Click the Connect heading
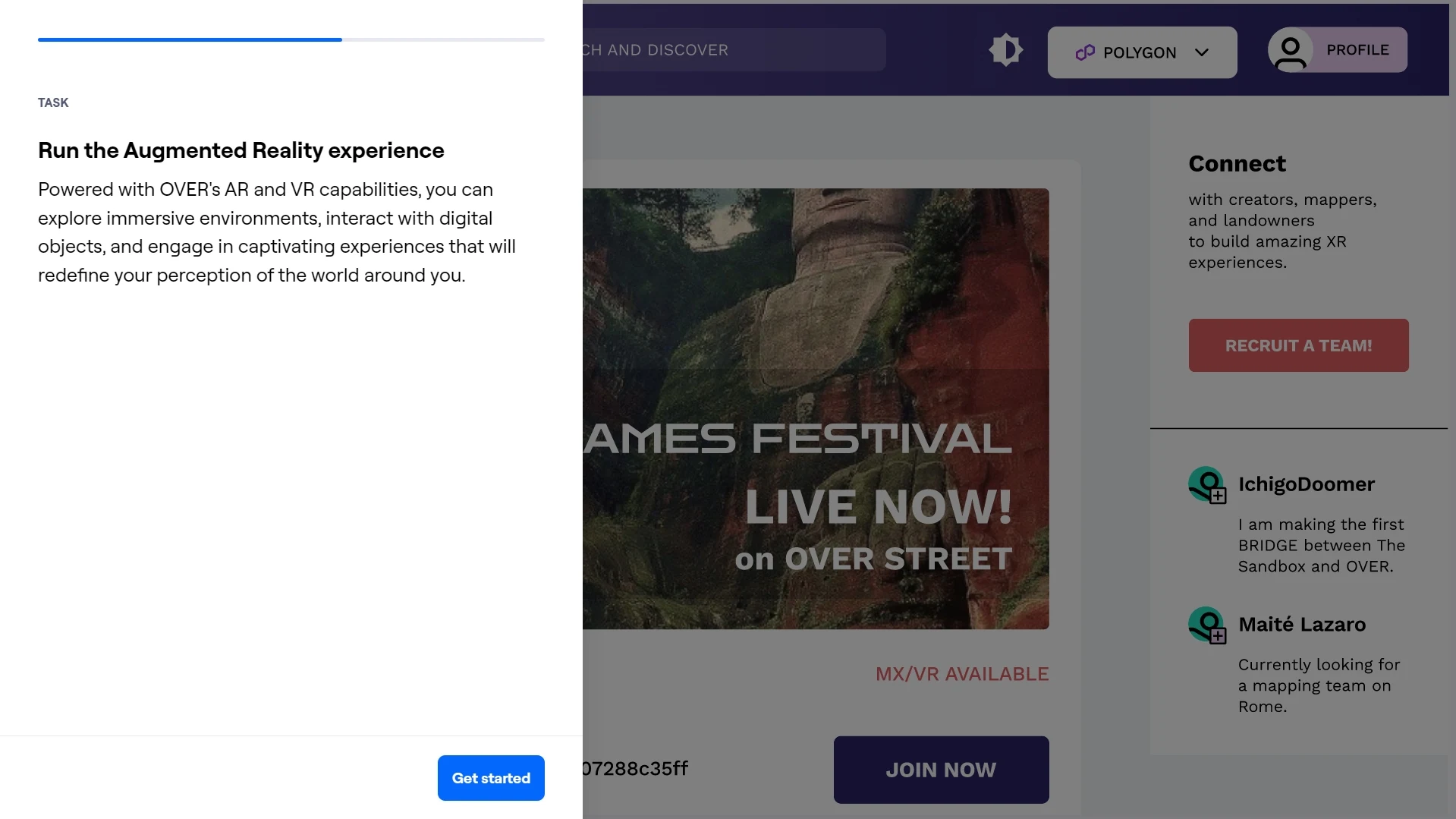The width and height of the screenshot is (1456, 819). click(x=1237, y=164)
